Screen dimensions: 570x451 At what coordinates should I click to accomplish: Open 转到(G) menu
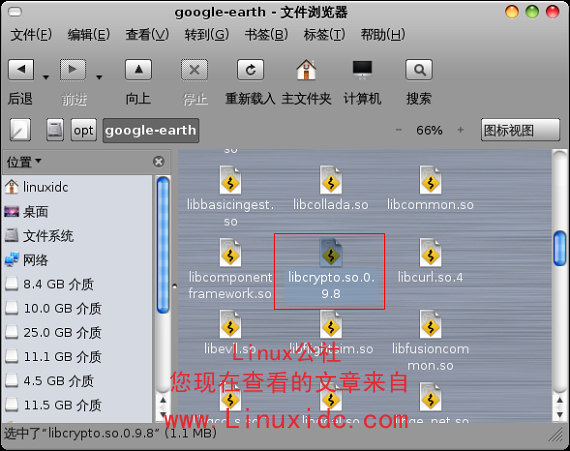tap(206, 35)
